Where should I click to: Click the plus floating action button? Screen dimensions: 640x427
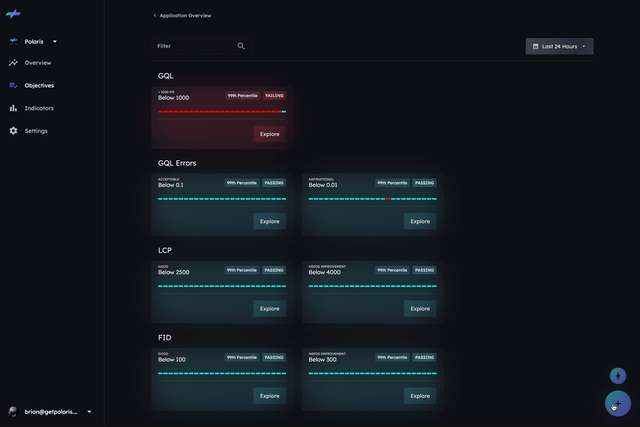coord(618,403)
